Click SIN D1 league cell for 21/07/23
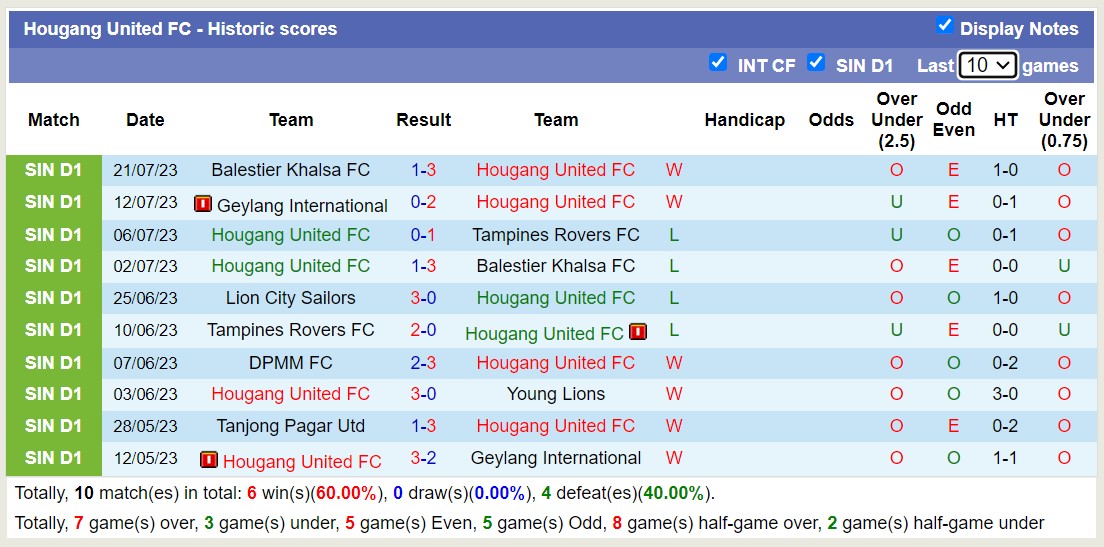This screenshot has width=1104, height=547. (54, 170)
